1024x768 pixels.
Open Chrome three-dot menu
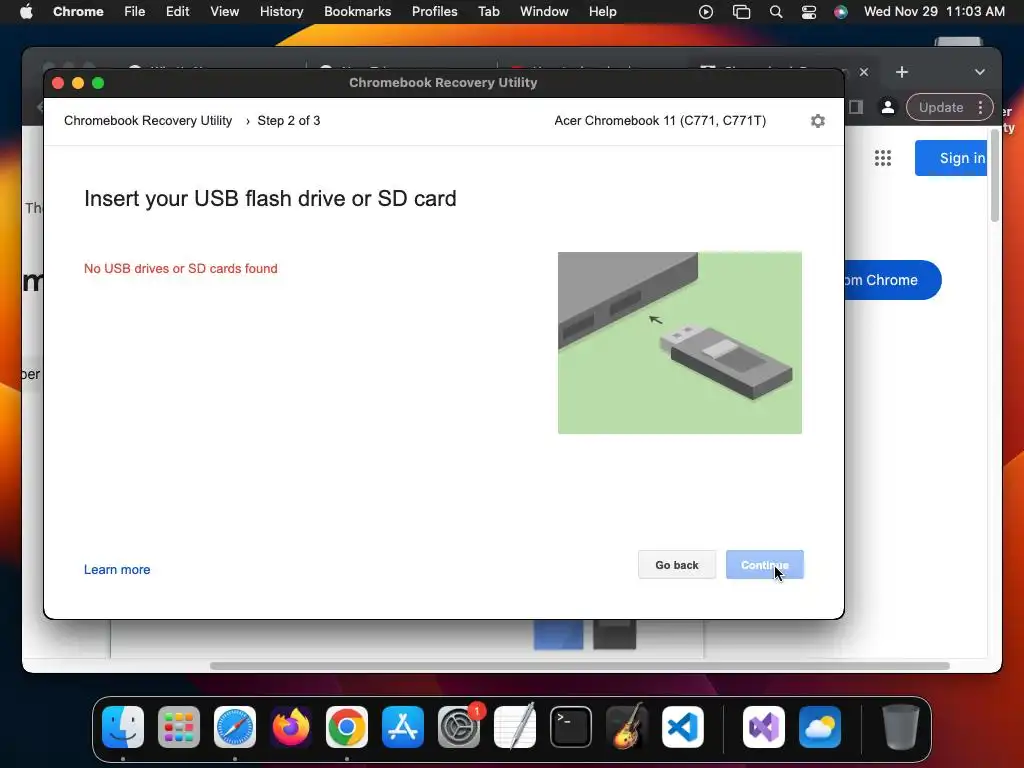[980, 107]
